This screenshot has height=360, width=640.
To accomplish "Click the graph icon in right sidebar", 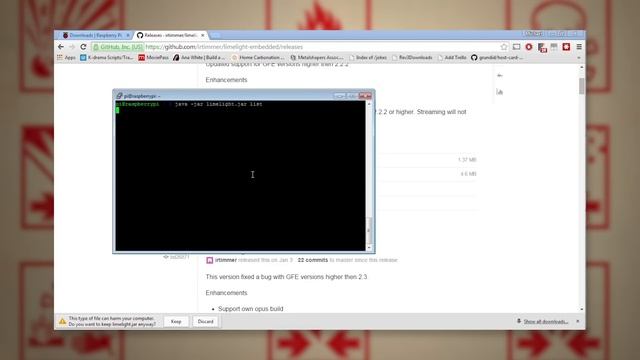I will (x=500, y=92).
